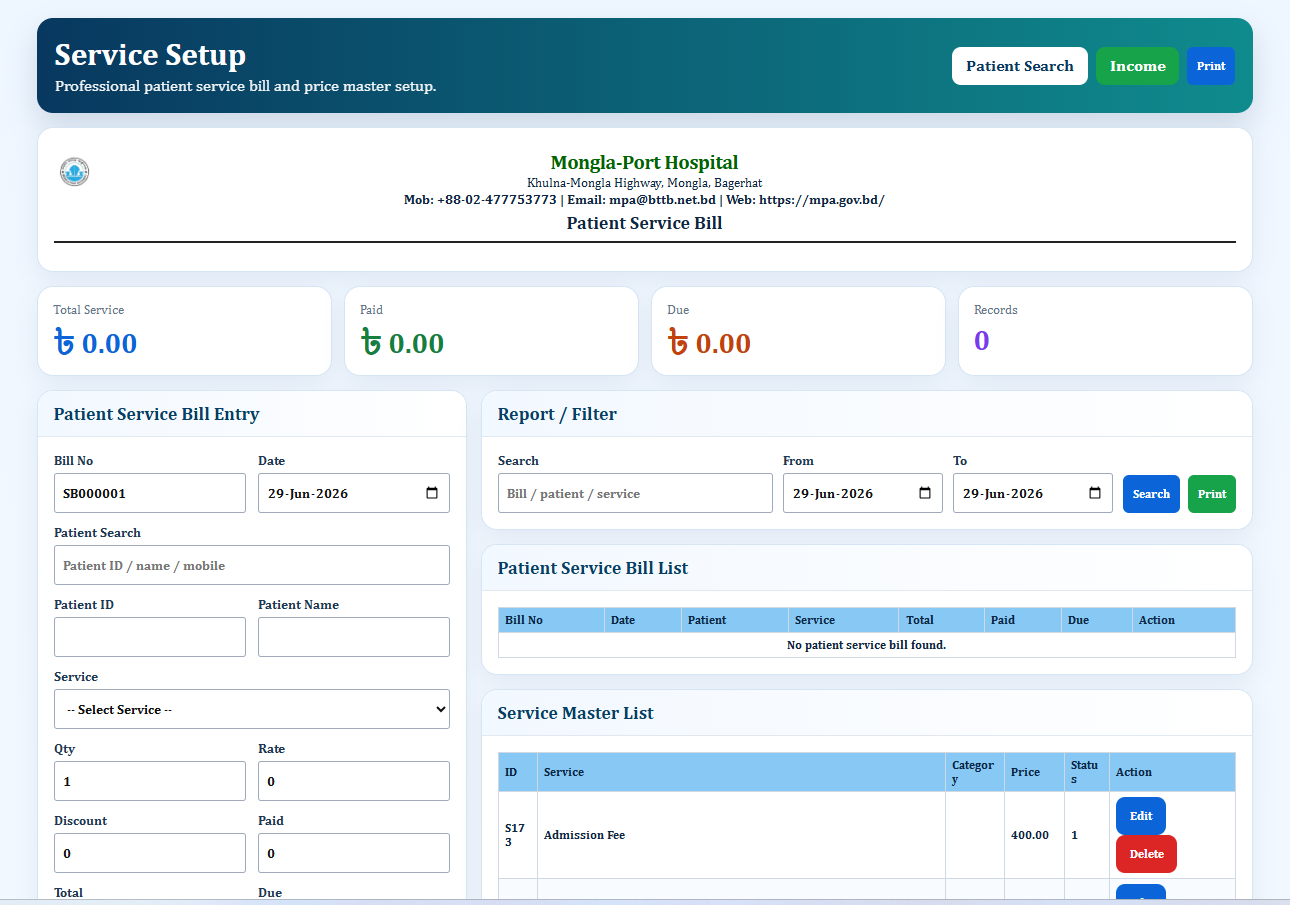Click the hospital logo icon
Image resolution: width=1290 pixels, height=905 pixels.
pos(74,172)
